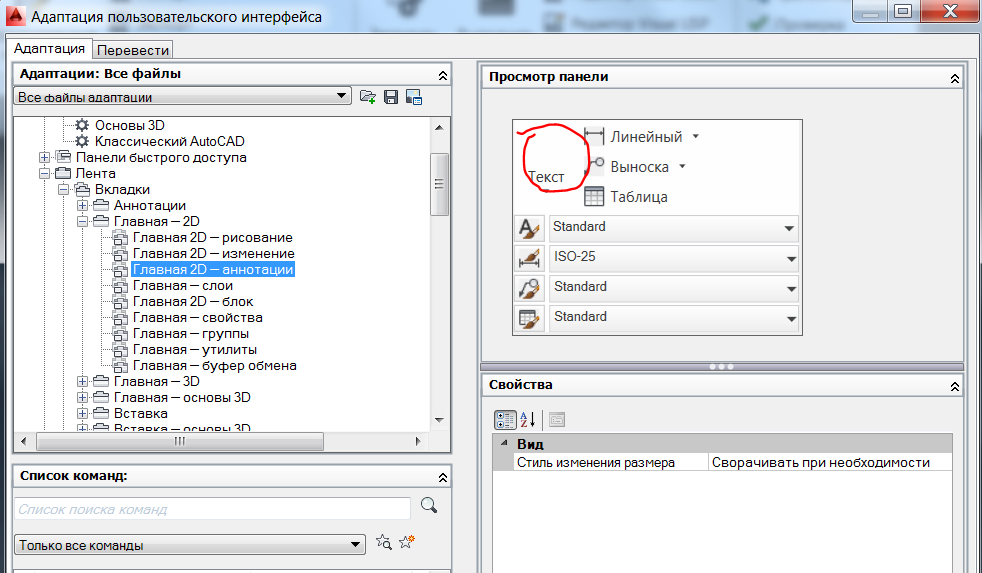The height and width of the screenshot is (573, 982).
Task: Click the gear icon of Классический AutoCAD
Action: 82,142
